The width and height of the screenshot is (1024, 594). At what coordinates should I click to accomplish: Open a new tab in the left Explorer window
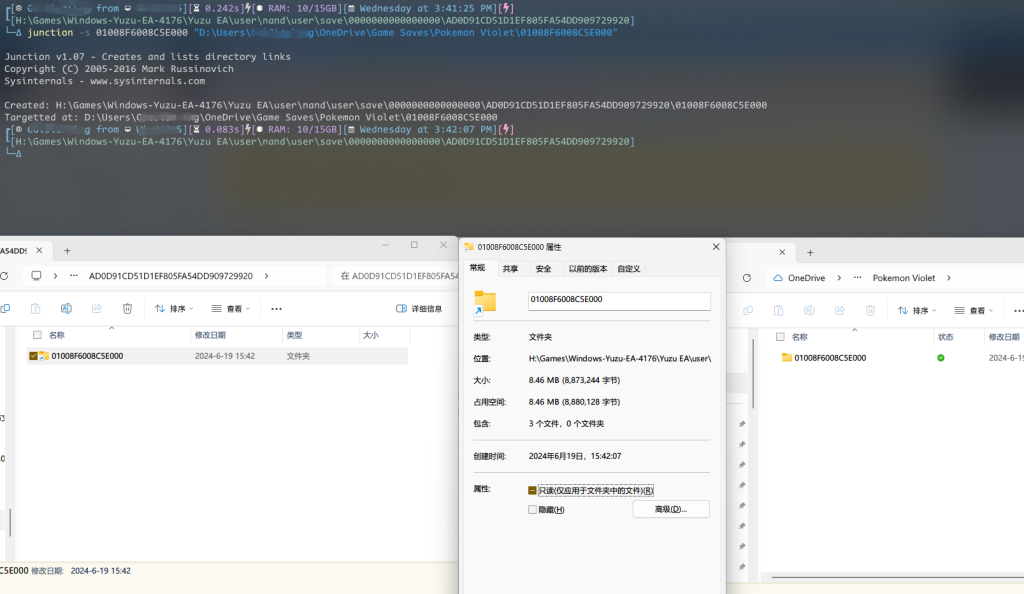pos(67,251)
